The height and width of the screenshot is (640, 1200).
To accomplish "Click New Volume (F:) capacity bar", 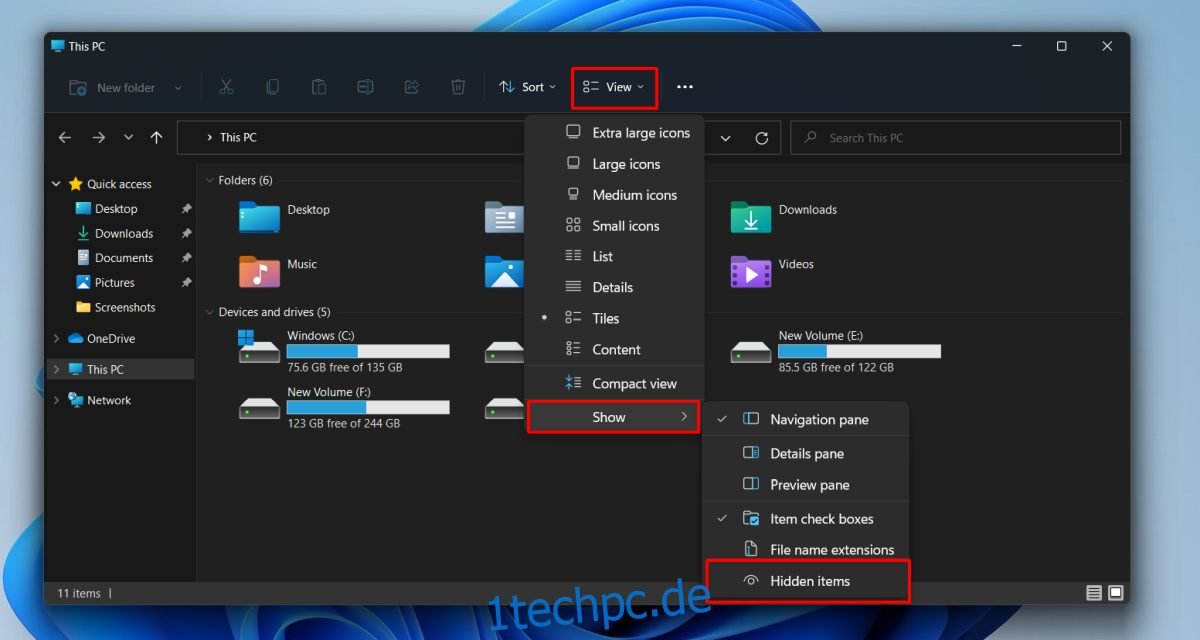I will (368, 407).
